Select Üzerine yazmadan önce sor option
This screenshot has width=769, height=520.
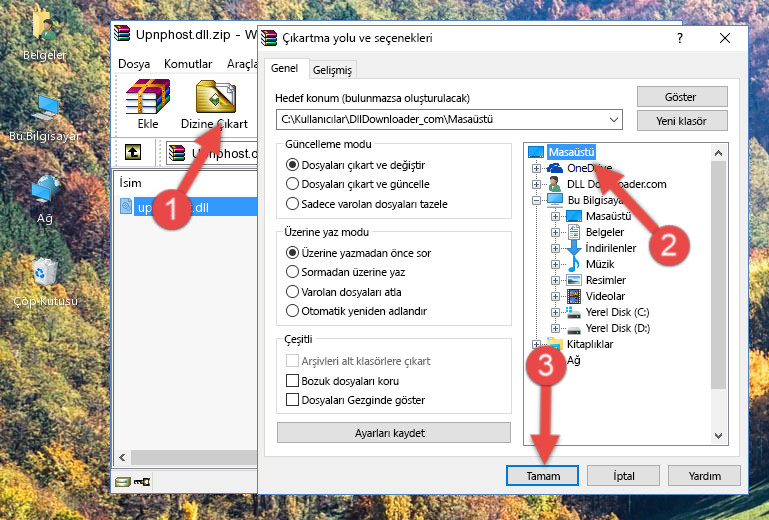(292, 253)
